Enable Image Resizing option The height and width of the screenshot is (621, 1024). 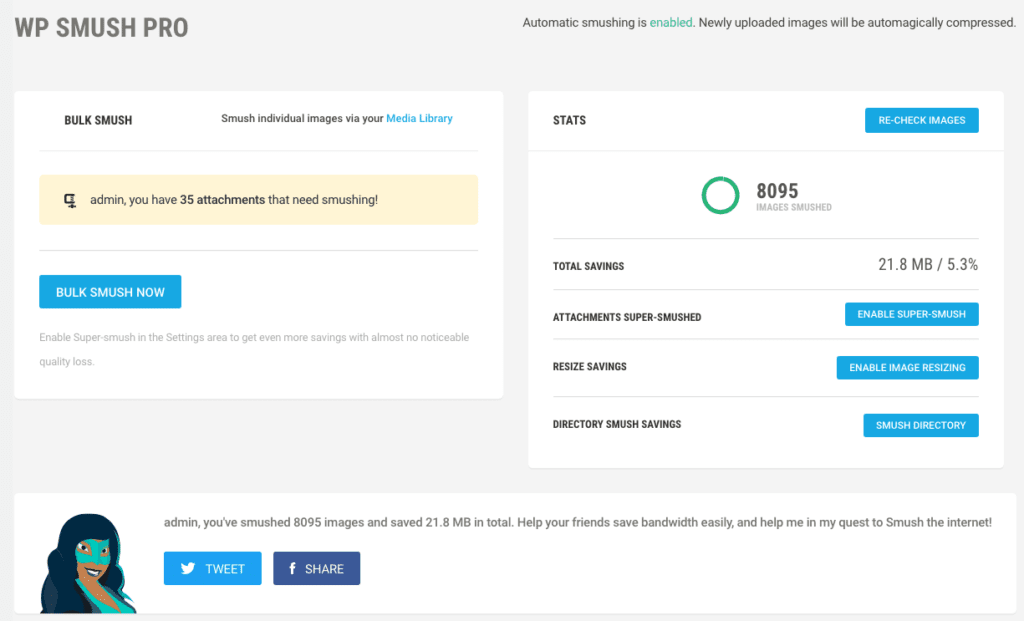(907, 367)
